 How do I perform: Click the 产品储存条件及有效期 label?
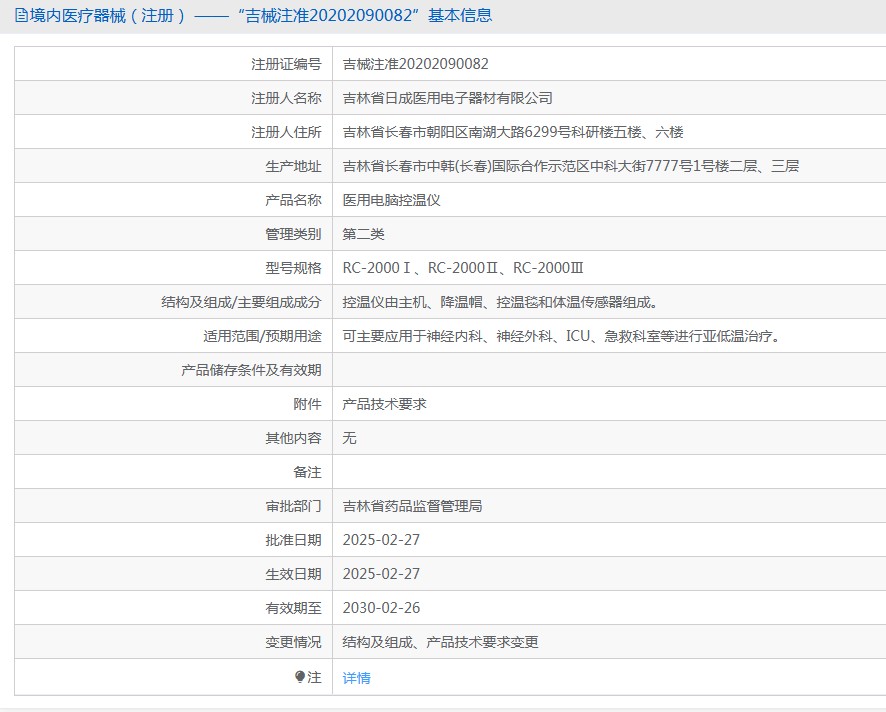(251, 370)
